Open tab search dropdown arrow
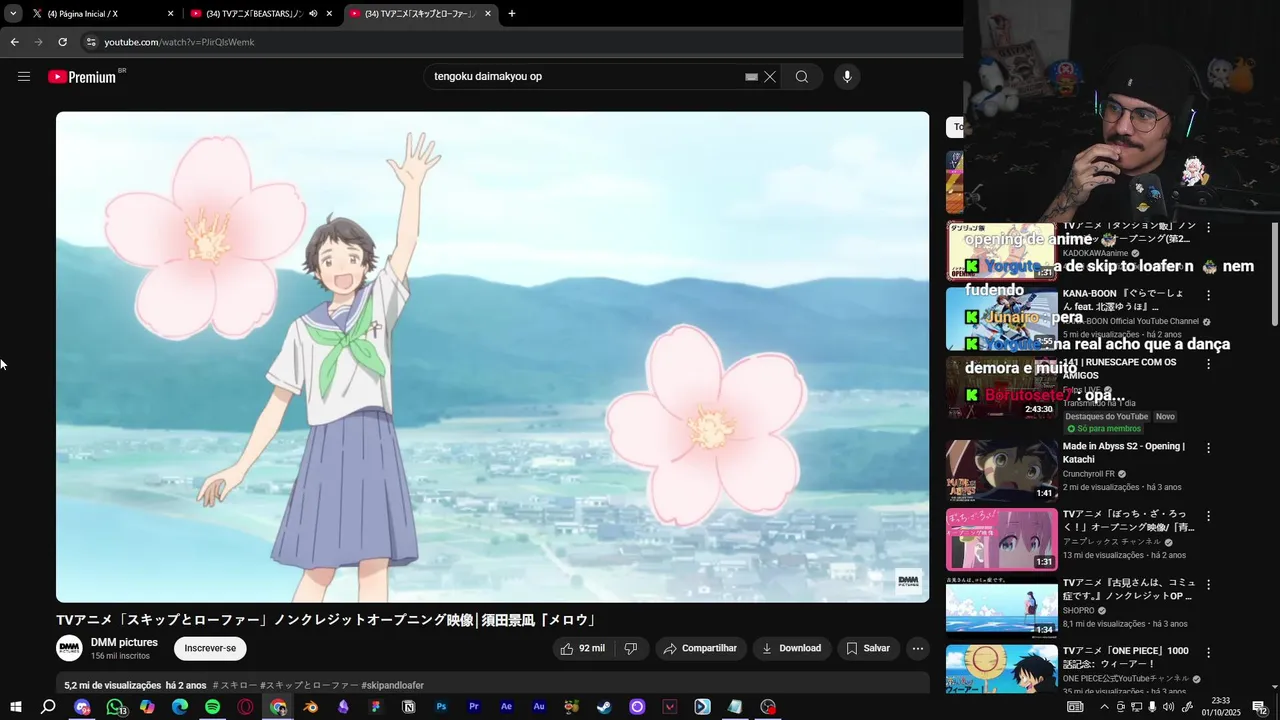The width and height of the screenshot is (1280, 720). point(13,14)
